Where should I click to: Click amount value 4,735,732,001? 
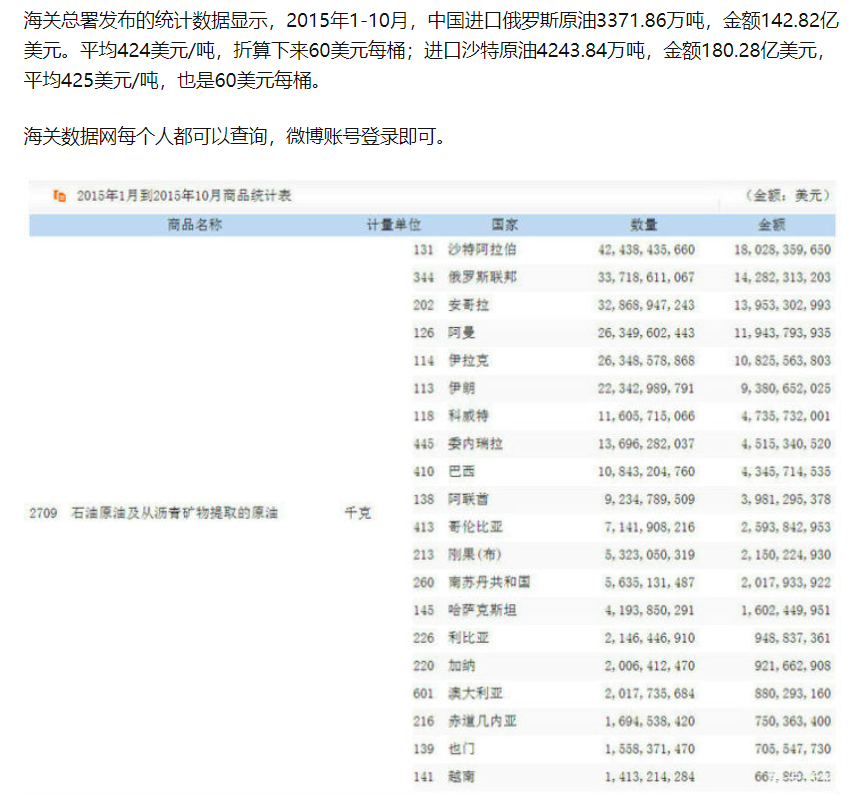click(786, 416)
